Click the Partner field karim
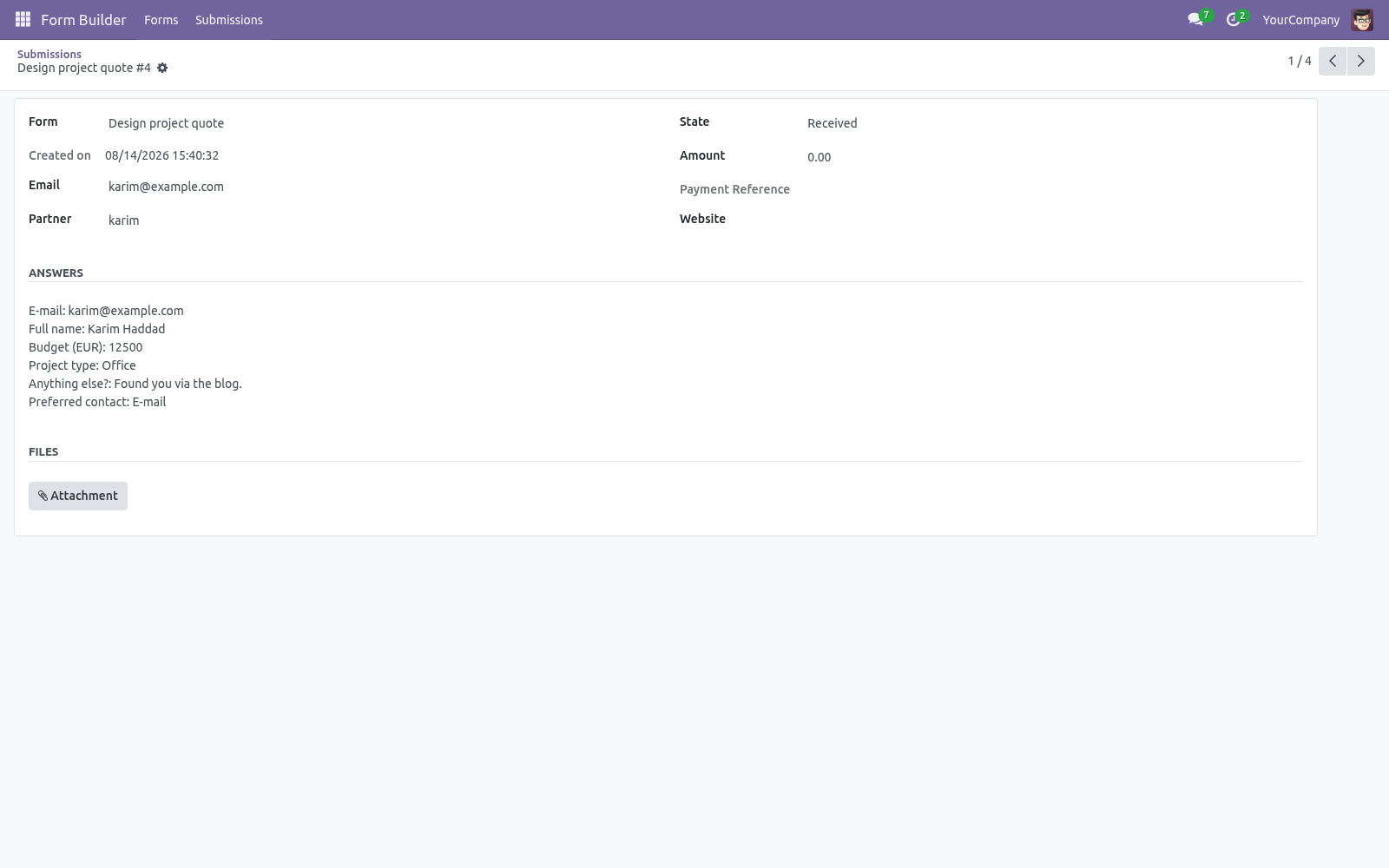Image resolution: width=1389 pixels, height=868 pixels. click(x=123, y=220)
